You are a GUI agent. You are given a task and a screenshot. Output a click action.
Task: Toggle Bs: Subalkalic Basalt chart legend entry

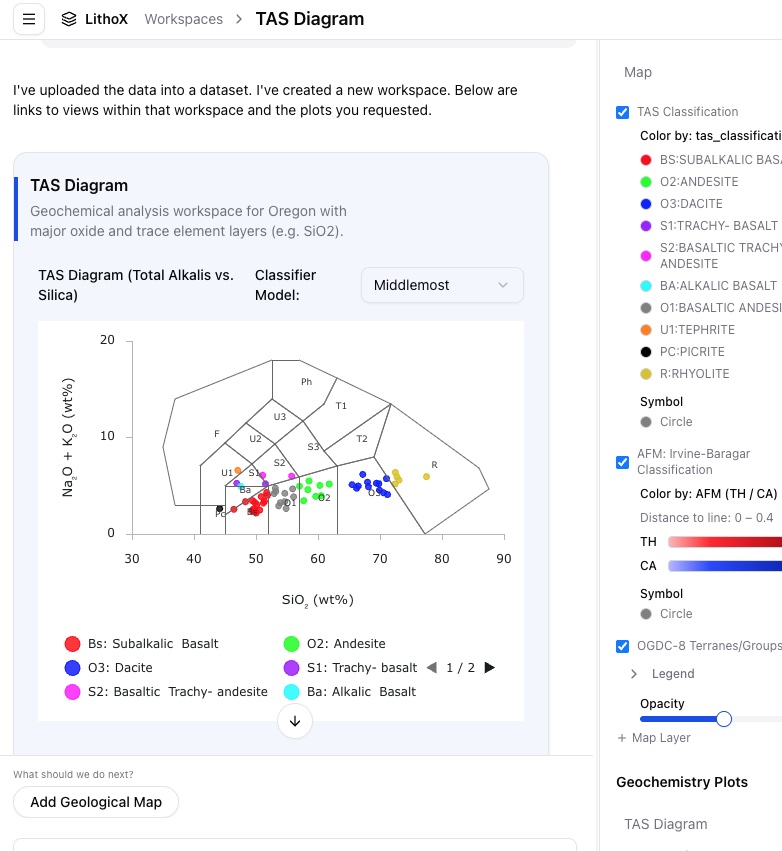(141, 644)
